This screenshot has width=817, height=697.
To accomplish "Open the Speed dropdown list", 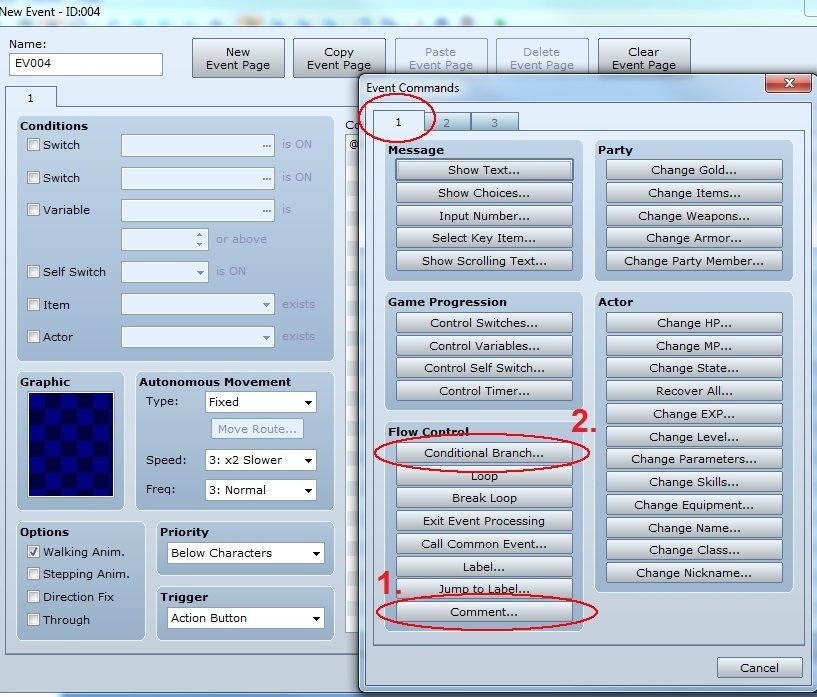I will (260, 460).
